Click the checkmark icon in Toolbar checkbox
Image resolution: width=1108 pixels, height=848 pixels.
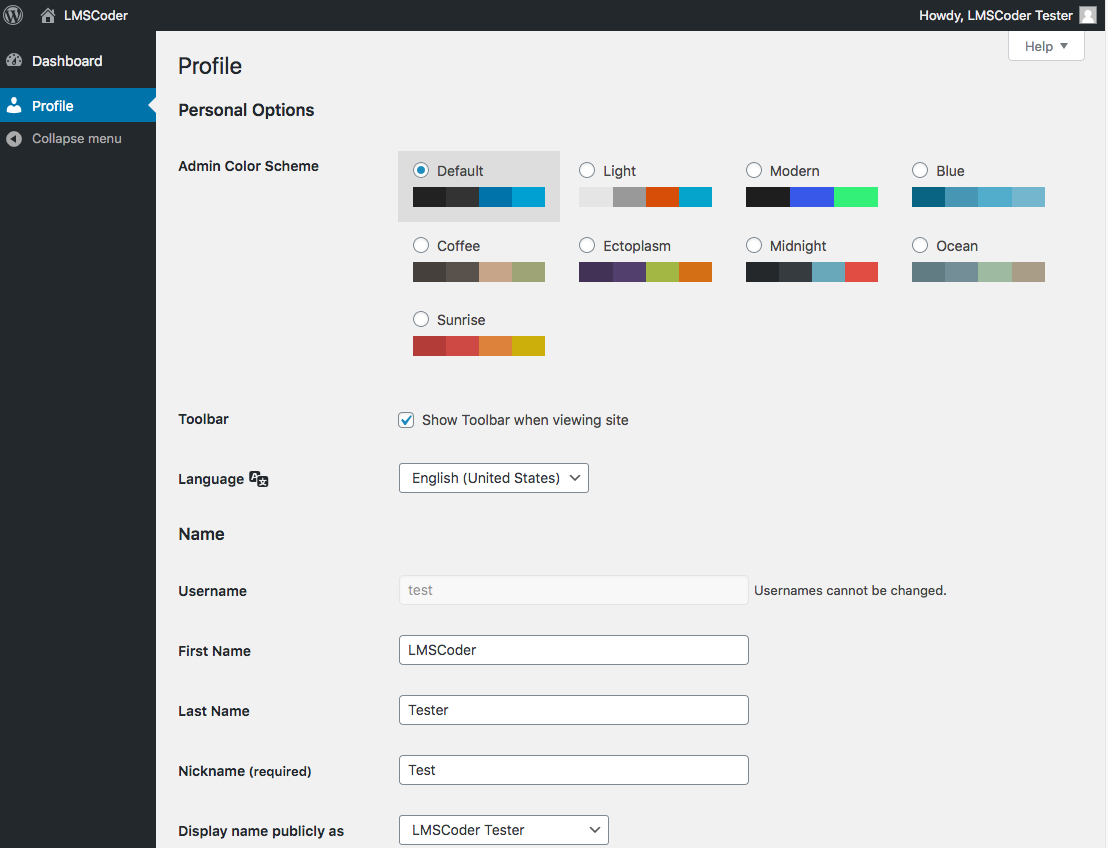[406, 420]
